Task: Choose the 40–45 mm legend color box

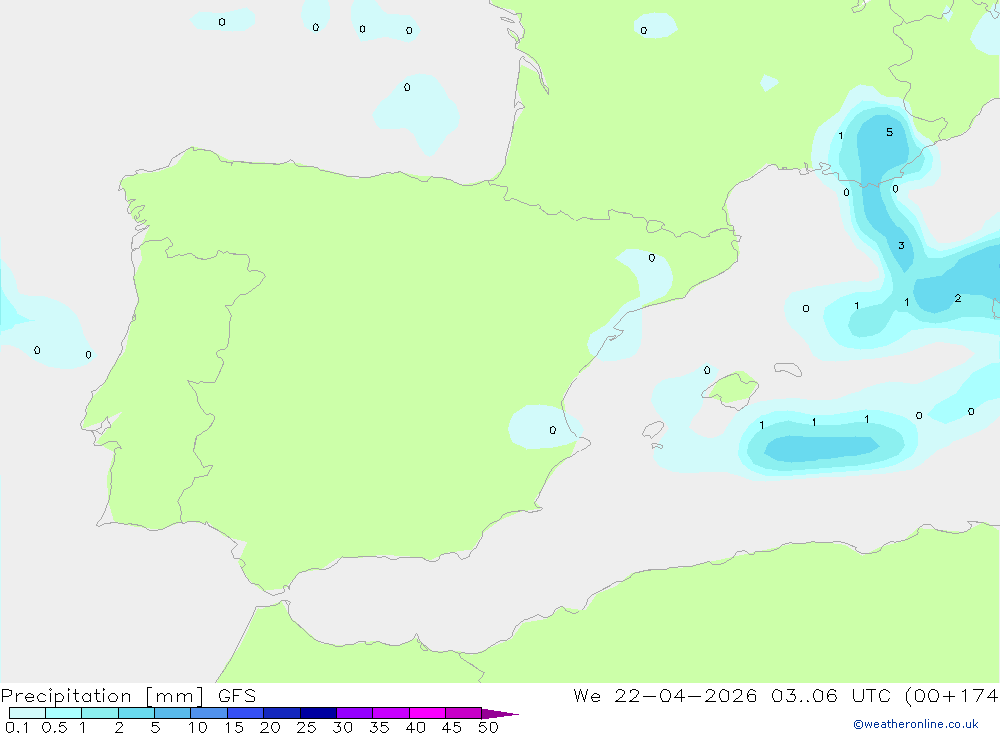Action: [x=427, y=713]
